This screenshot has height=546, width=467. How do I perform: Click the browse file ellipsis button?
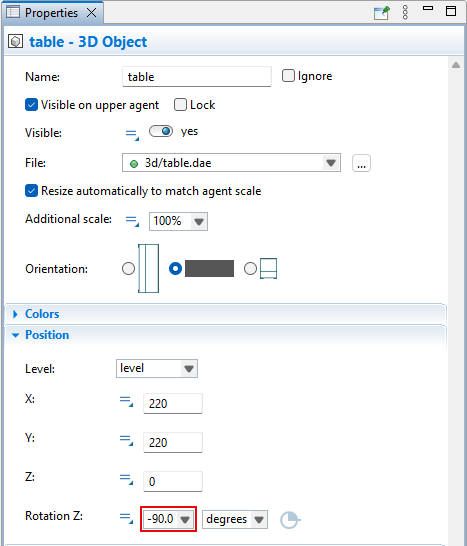tap(361, 163)
